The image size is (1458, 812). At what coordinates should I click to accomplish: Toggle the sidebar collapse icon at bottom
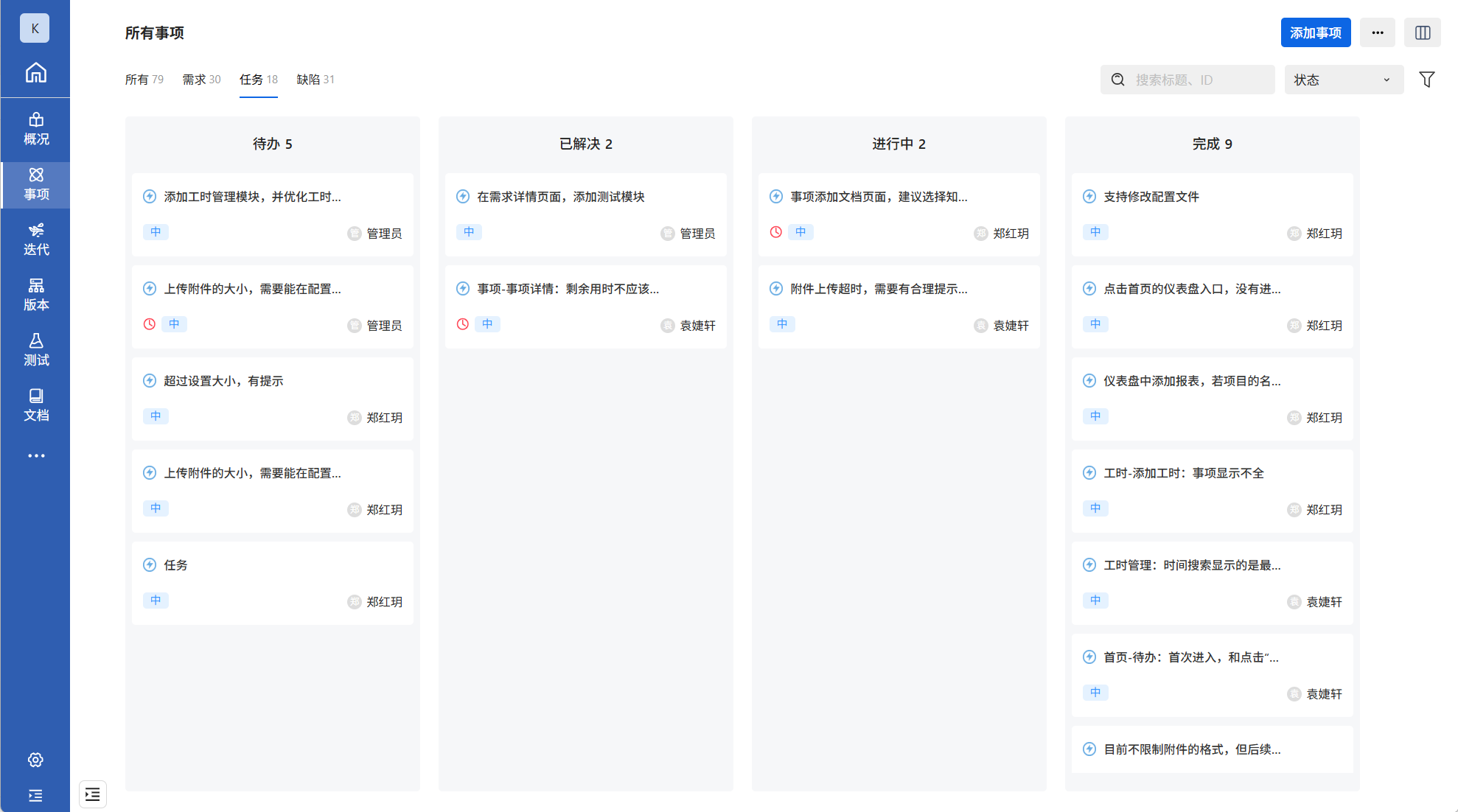click(35, 796)
